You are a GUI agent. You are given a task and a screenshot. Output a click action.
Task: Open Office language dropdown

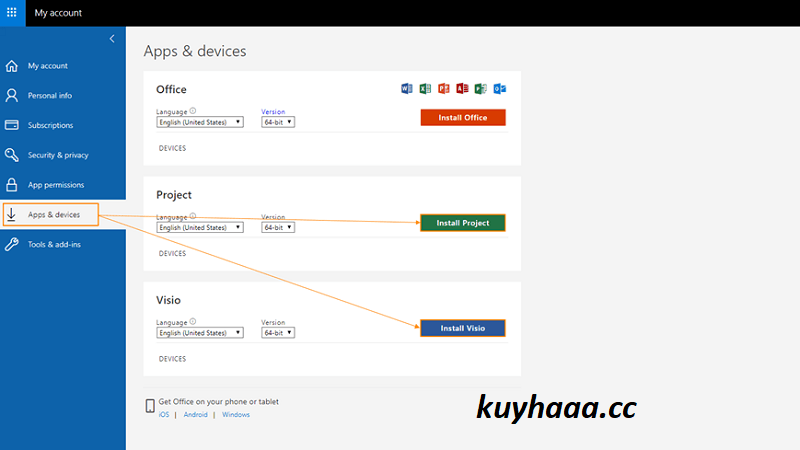pyautogui.click(x=200, y=122)
